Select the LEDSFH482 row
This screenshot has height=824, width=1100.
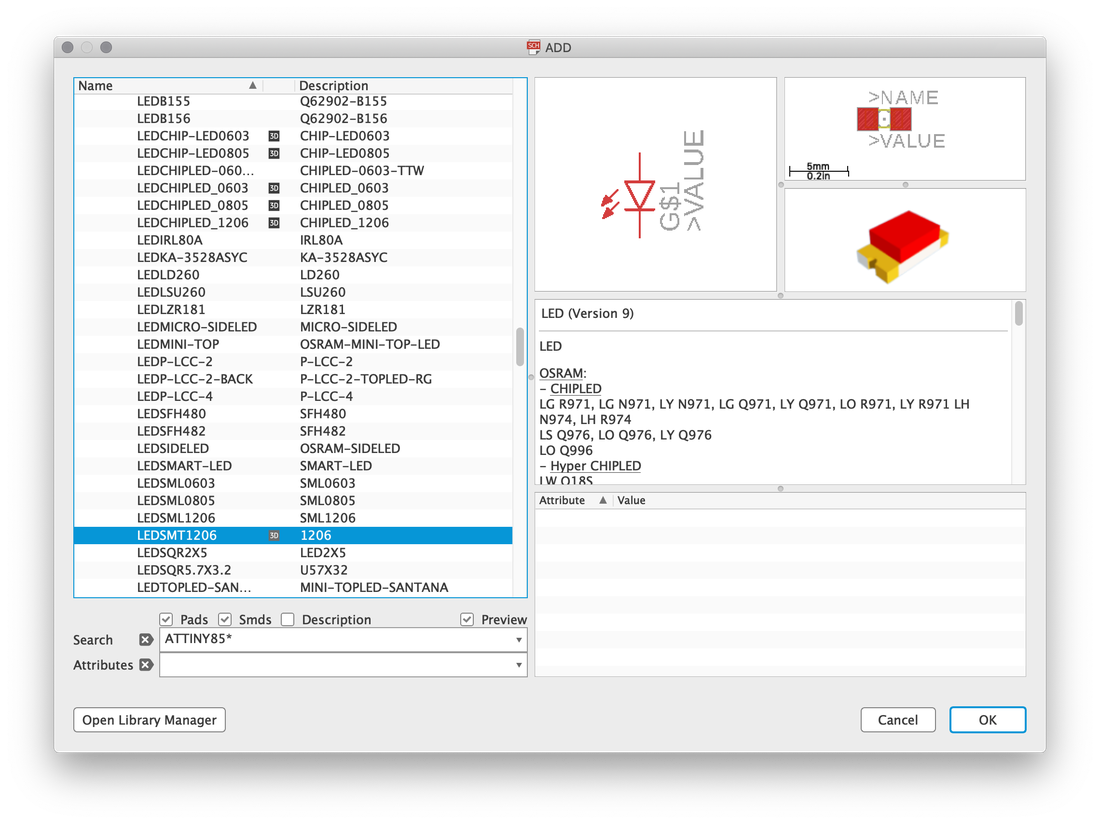click(293, 431)
